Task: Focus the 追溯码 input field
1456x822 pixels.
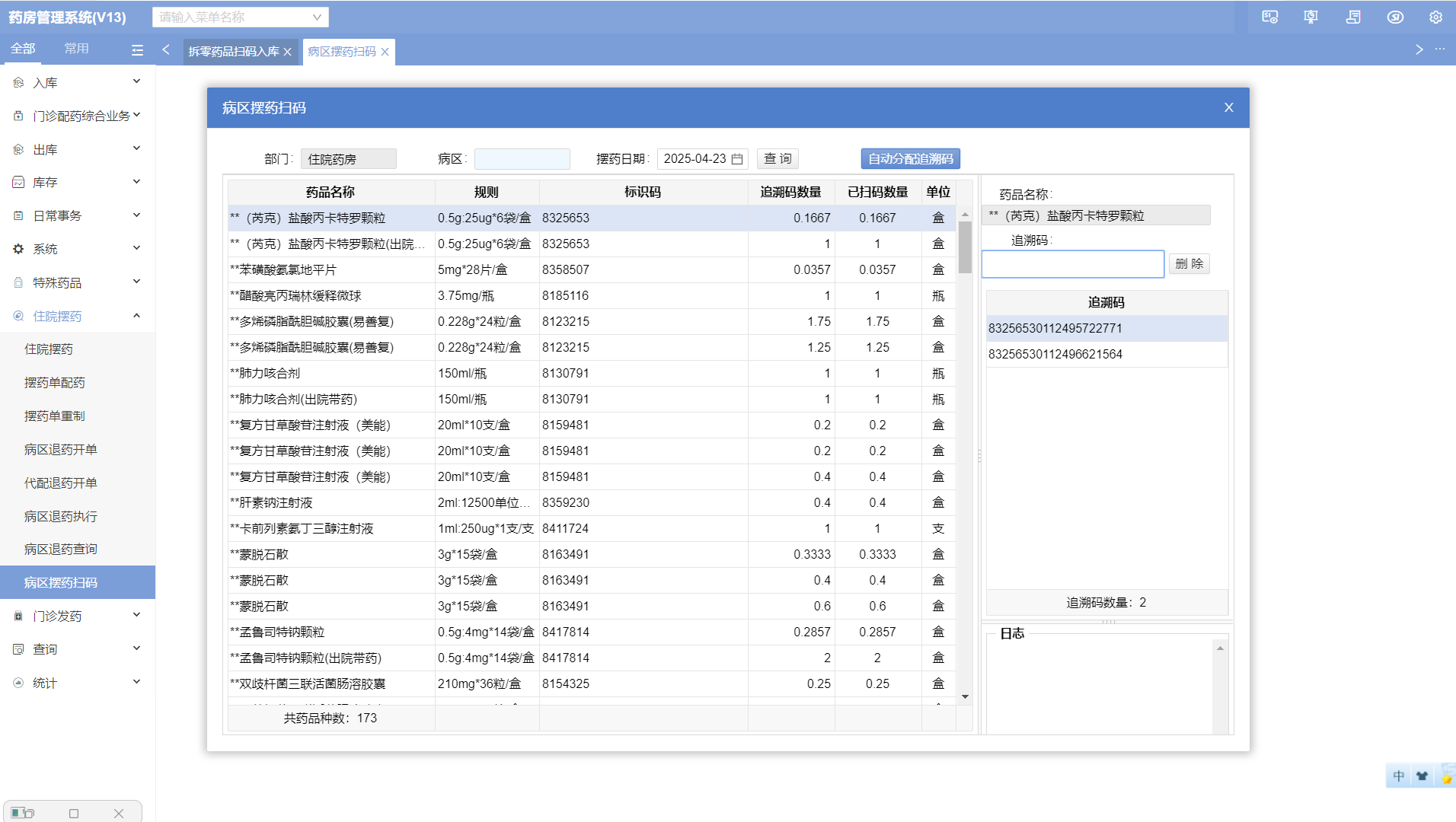Action: 1073,264
